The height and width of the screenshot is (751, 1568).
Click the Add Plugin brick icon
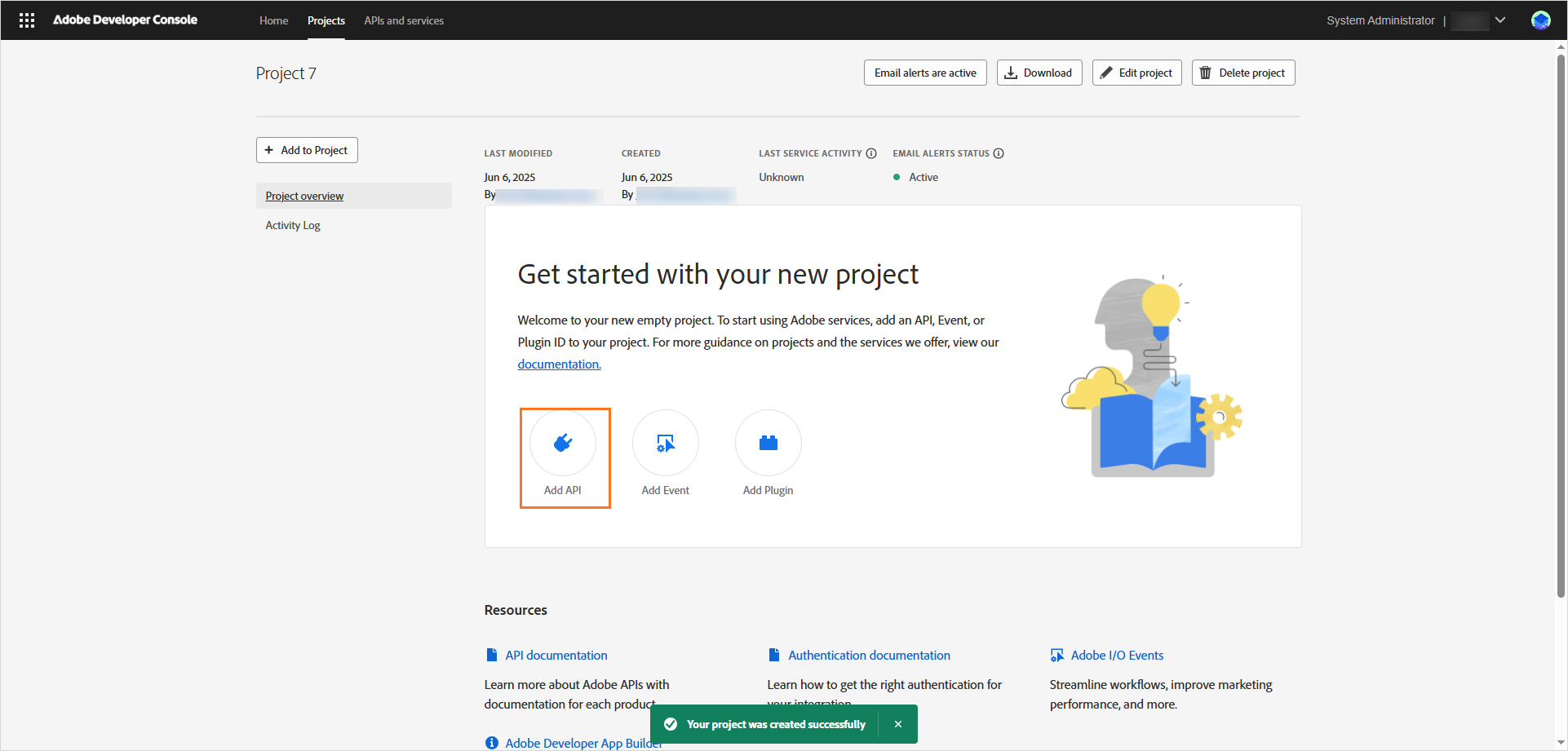[x=768, y=443]
